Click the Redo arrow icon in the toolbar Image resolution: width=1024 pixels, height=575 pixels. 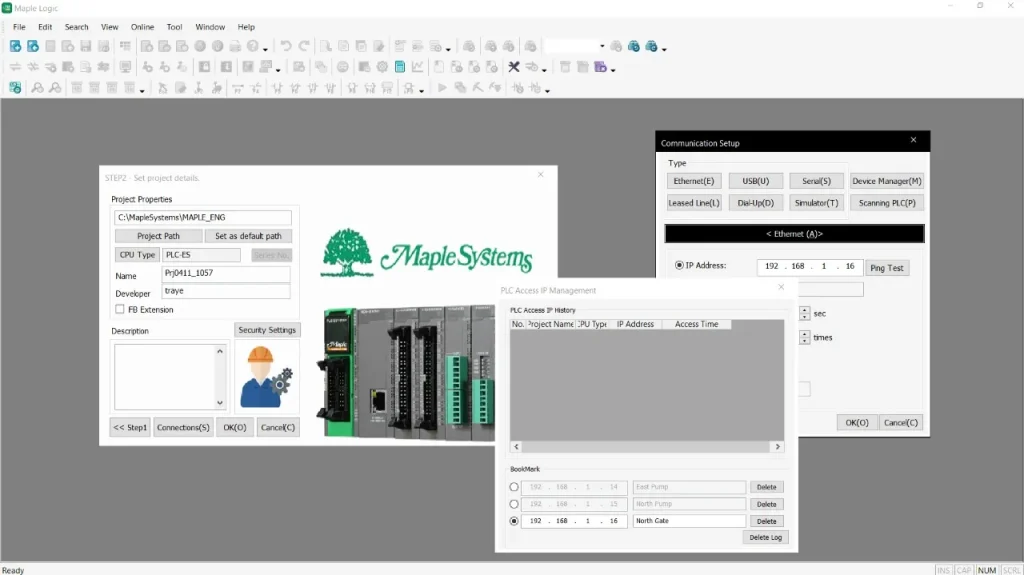click(x=304, y=46)
